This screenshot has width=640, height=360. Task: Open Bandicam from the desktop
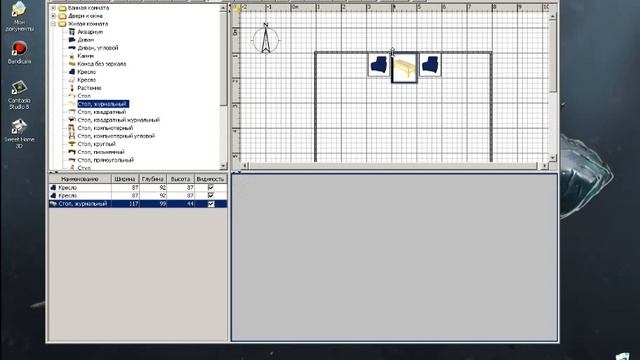(19, 52)
